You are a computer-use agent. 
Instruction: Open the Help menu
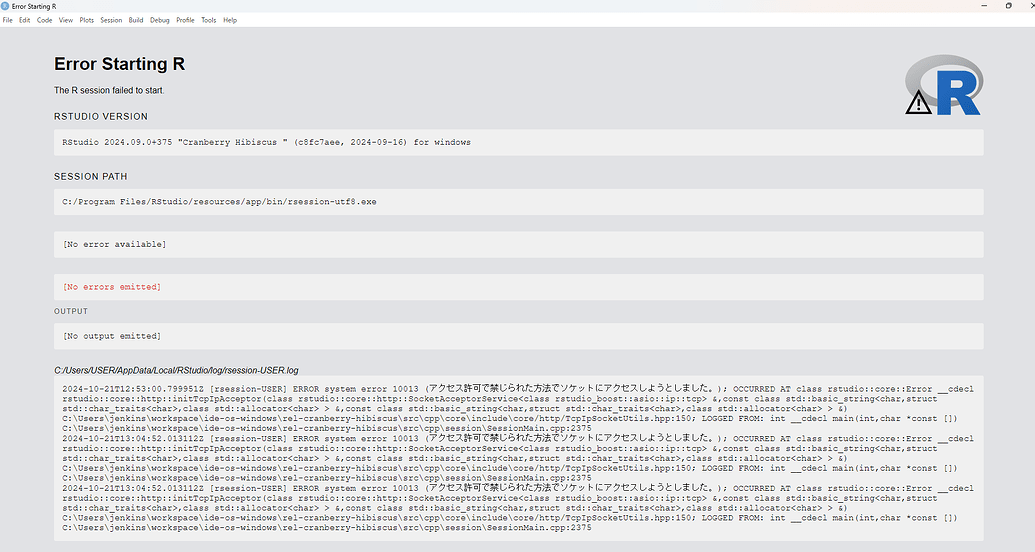[230, 20]
